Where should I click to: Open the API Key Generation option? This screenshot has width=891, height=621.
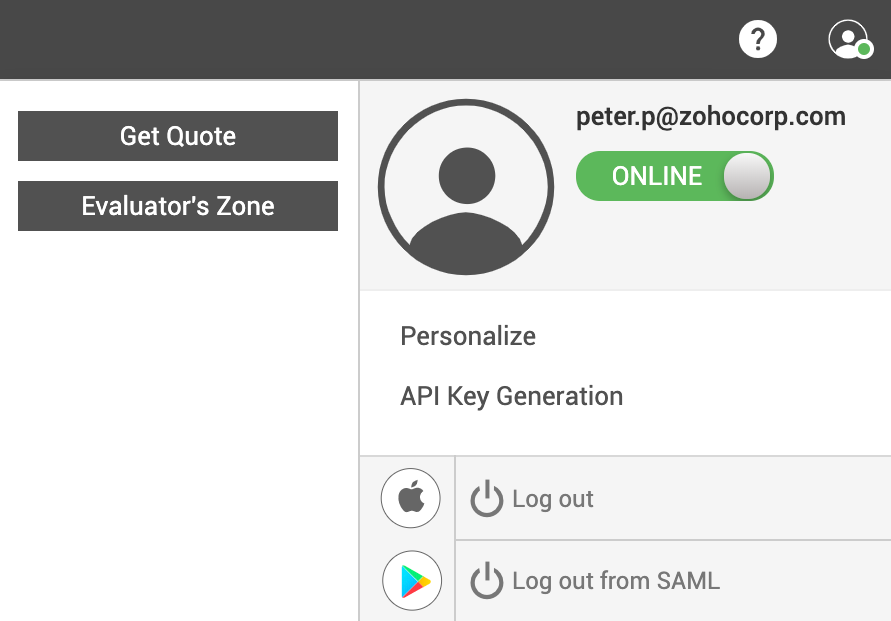point(511,396)
